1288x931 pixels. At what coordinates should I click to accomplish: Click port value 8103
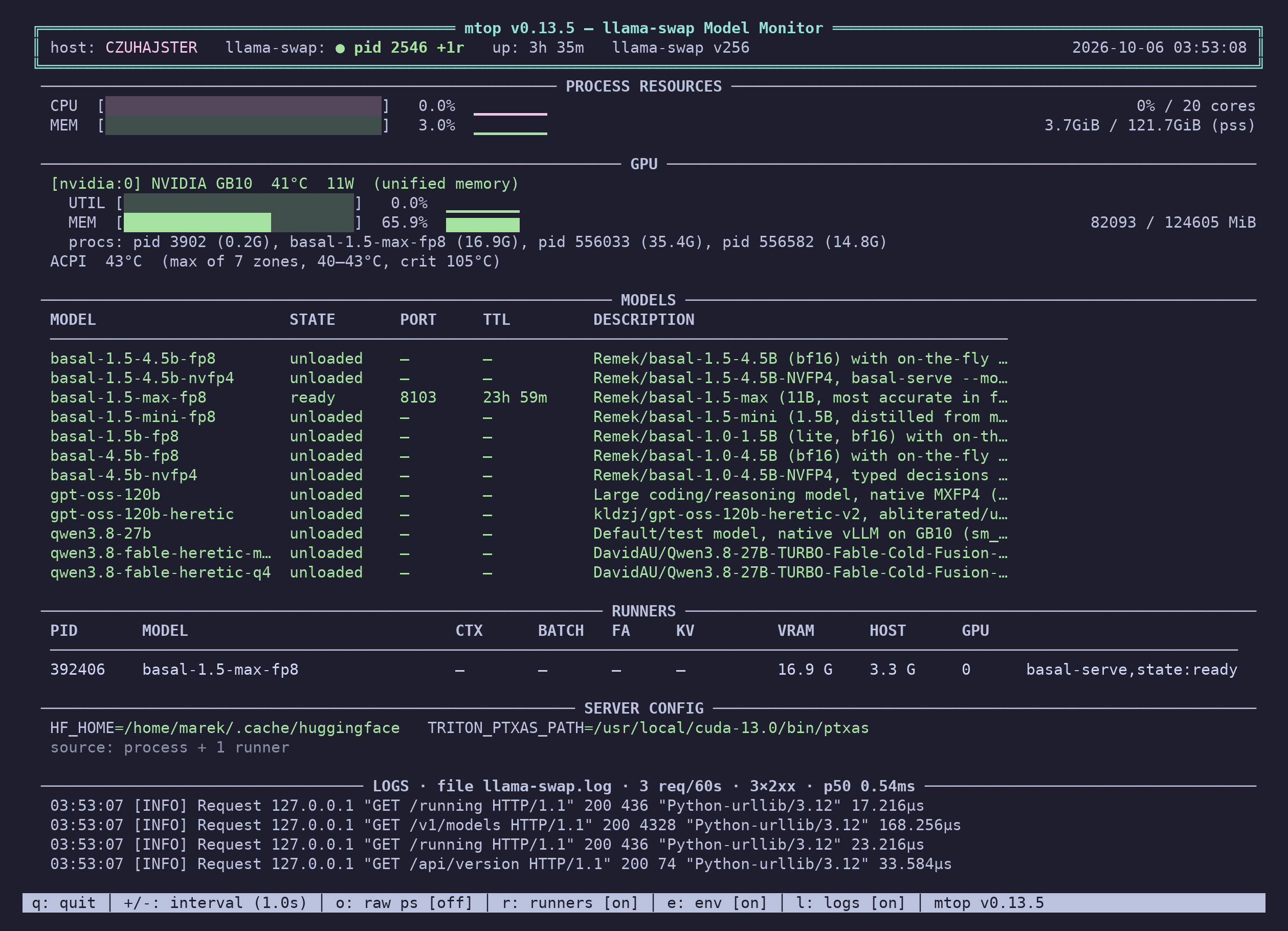click(x=418, y=397)
